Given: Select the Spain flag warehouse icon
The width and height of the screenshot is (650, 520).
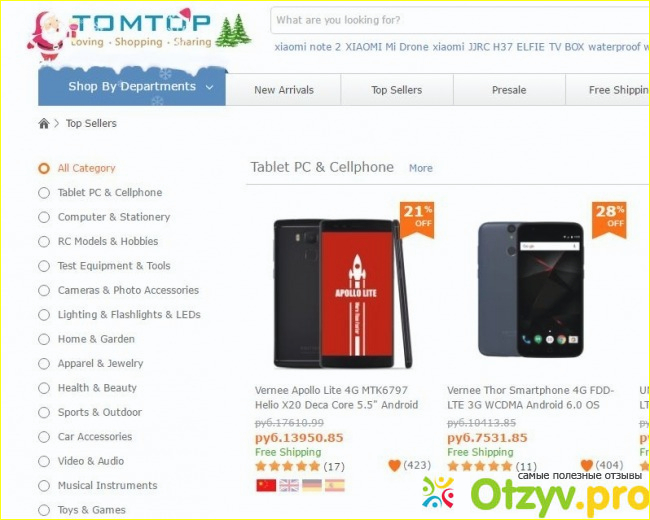Looking at the screenshot, I should (x=335, y=485).
